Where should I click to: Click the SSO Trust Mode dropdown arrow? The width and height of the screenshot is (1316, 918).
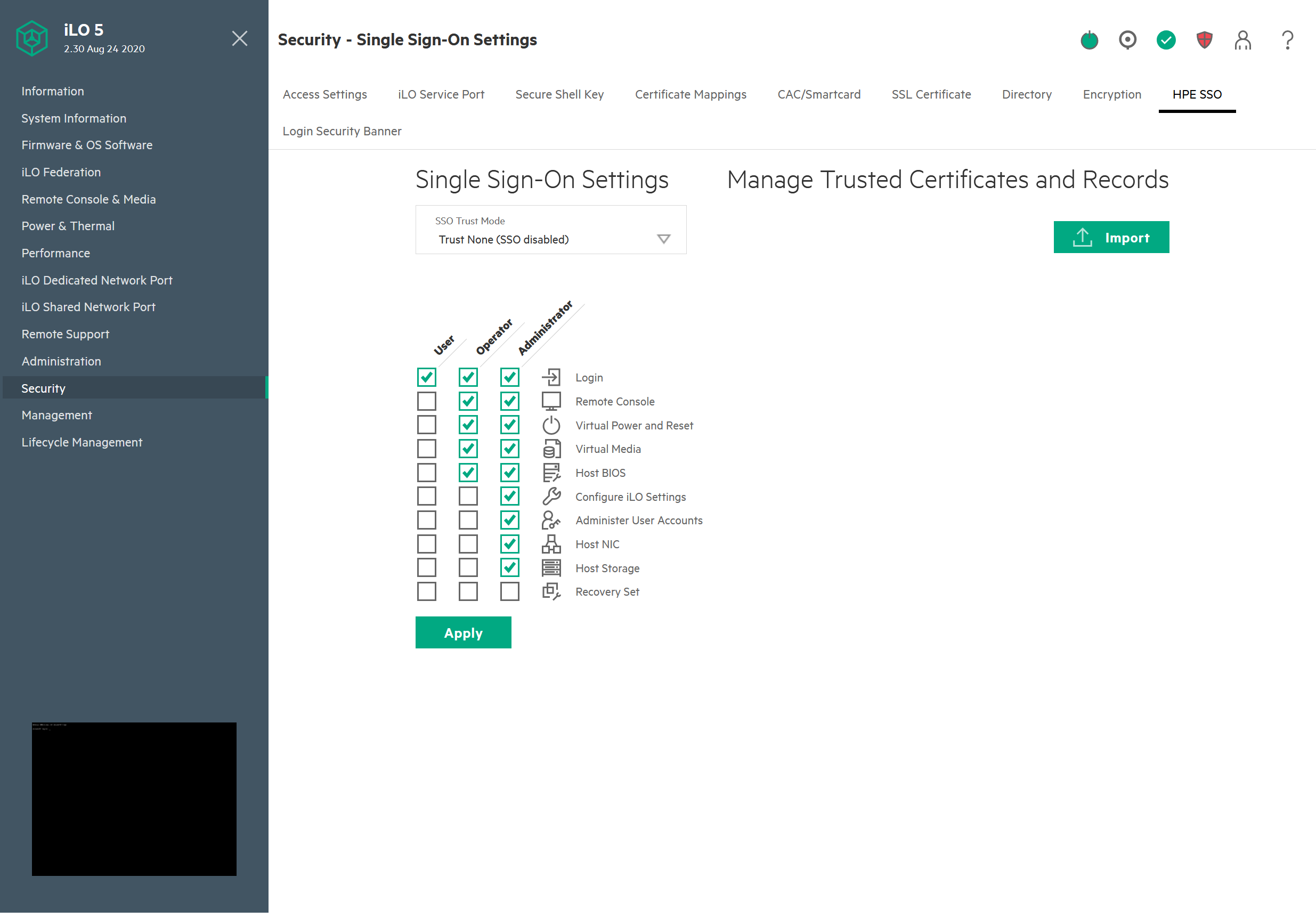[x=663, y=239]
